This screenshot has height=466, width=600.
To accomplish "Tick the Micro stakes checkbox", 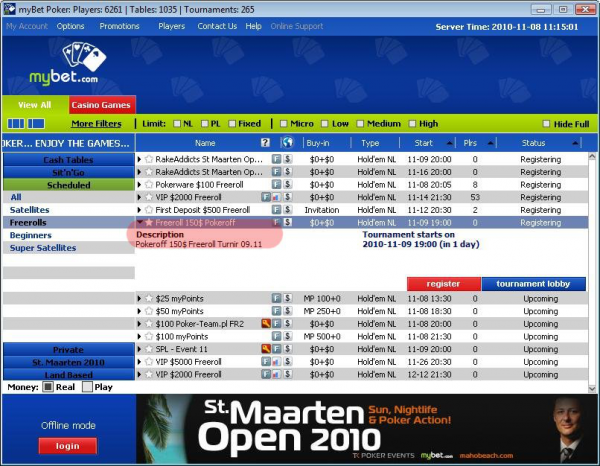I will click(284, 124).
